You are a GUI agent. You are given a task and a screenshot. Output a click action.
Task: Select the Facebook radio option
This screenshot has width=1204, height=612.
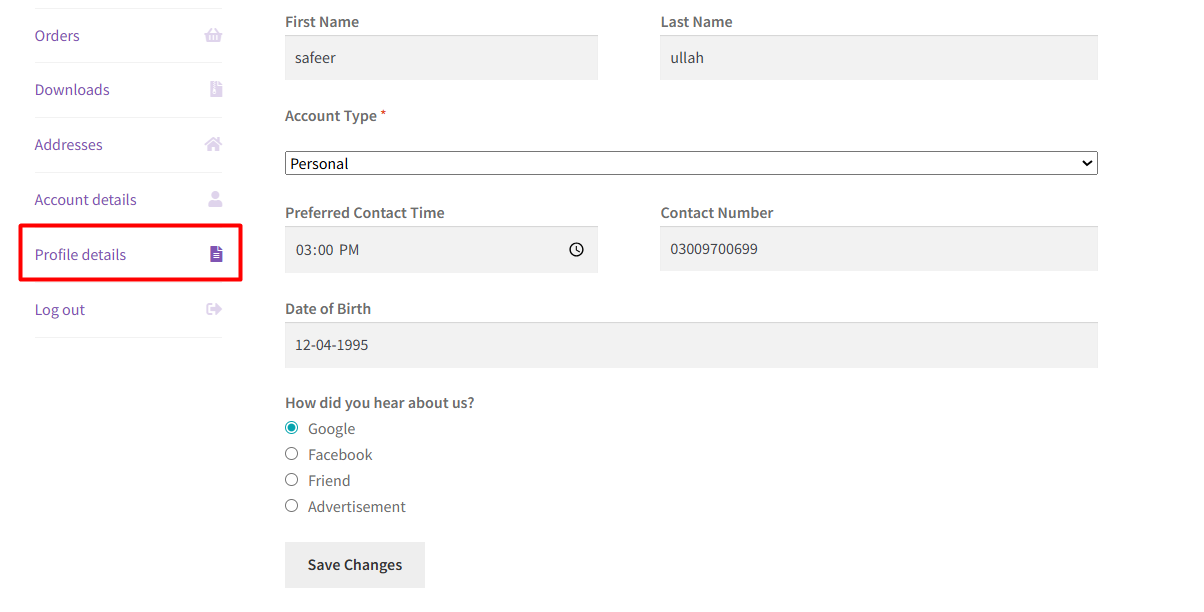point(292,454)
